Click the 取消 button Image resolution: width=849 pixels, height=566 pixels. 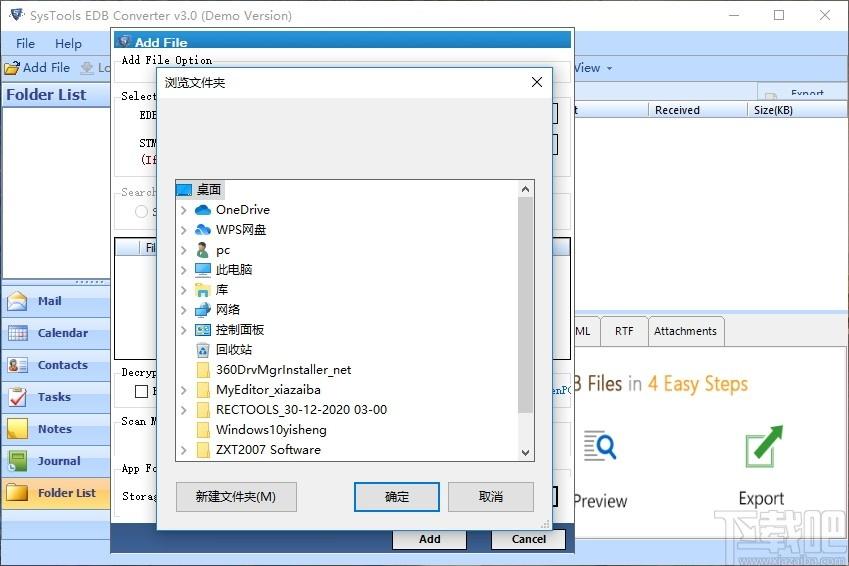coord(491,497)
